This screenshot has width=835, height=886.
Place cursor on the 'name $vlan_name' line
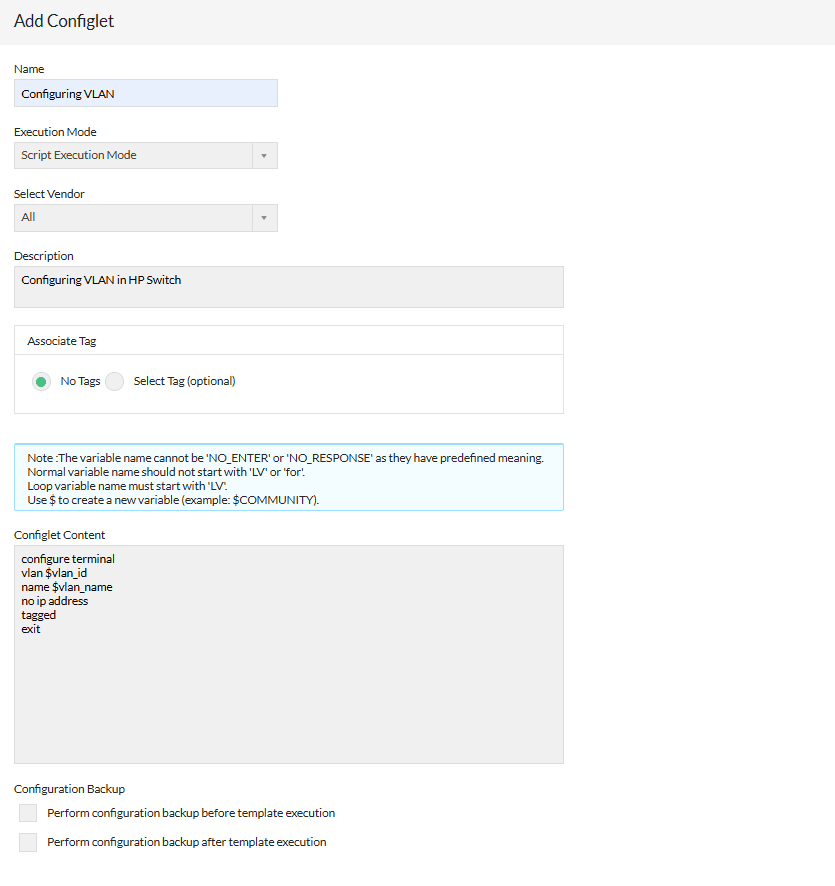point(66,587)
